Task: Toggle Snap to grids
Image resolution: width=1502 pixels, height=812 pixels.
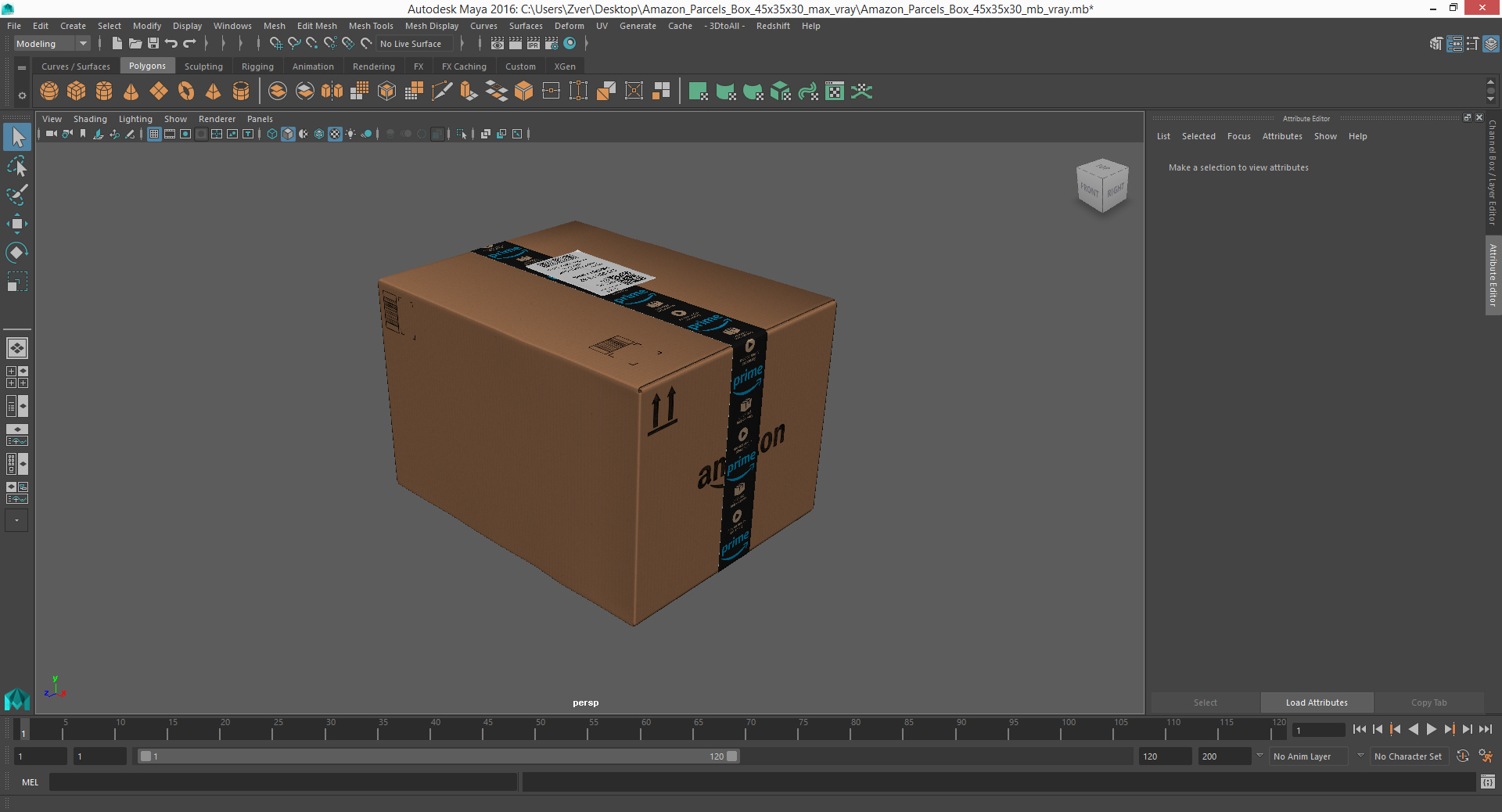Action: 275,44
